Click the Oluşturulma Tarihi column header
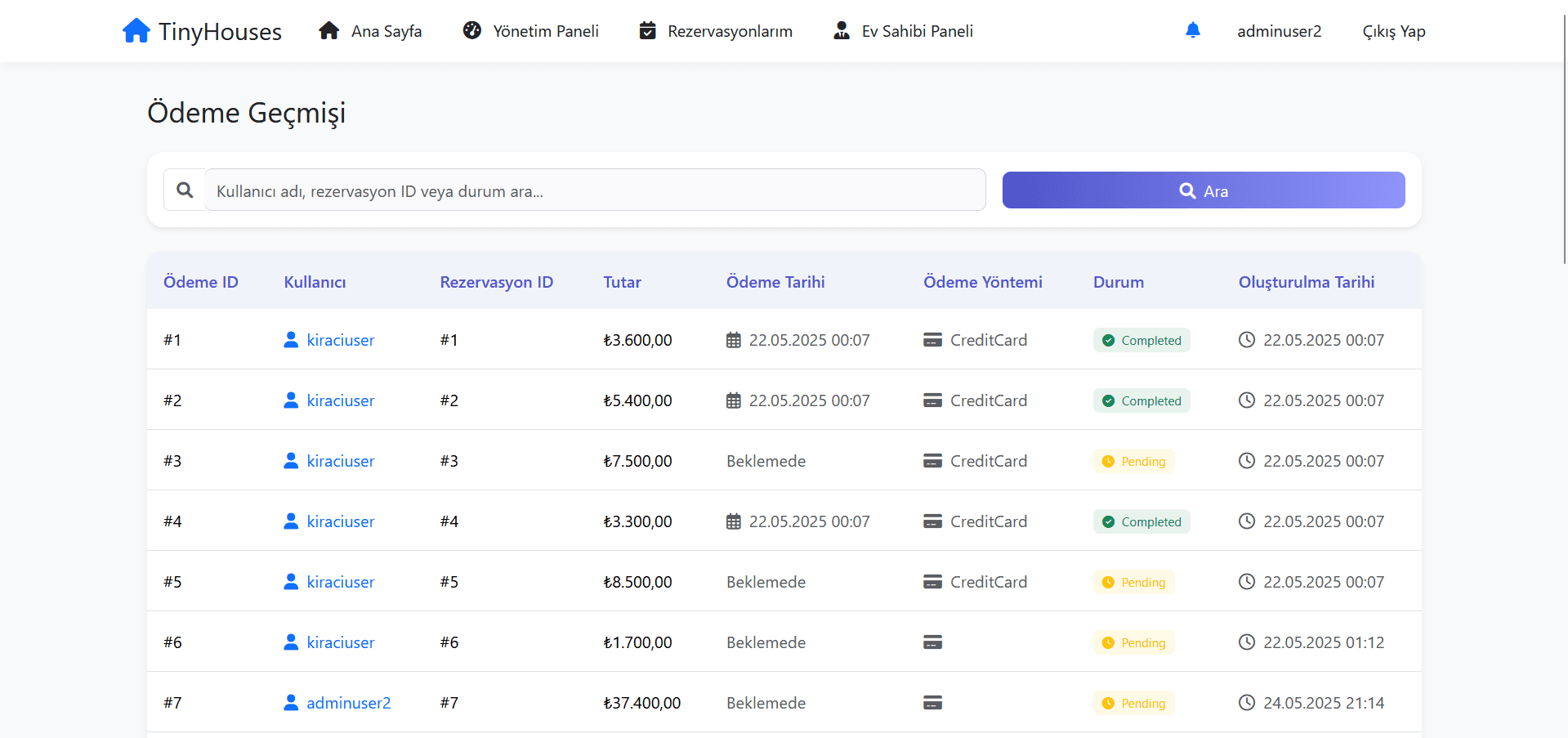This screenshot has width=1568, height=738. point(1307,282)
